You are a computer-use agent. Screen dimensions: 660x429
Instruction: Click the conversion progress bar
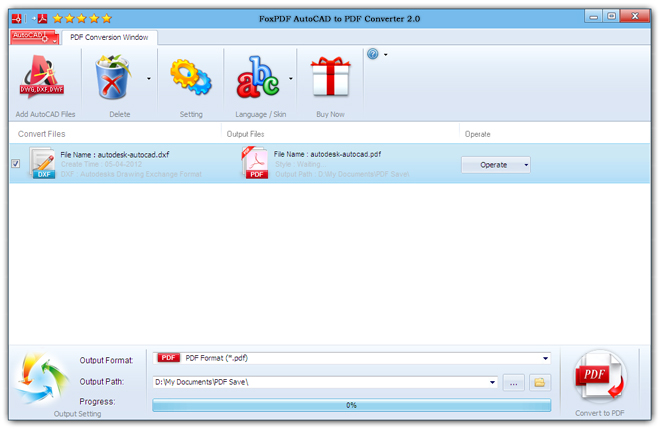coord(351,405)
